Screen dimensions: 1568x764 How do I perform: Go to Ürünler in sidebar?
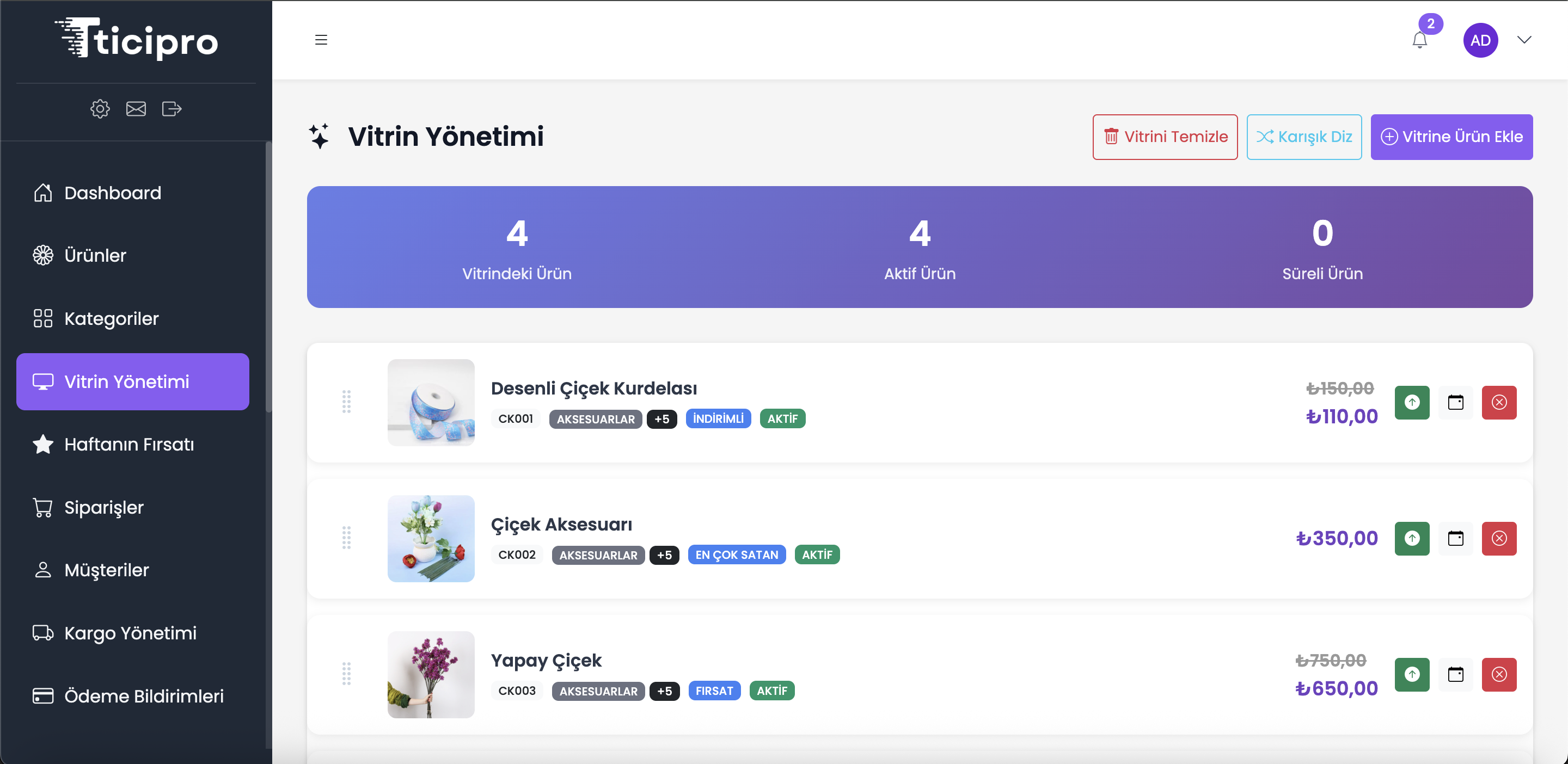(95, 255)
